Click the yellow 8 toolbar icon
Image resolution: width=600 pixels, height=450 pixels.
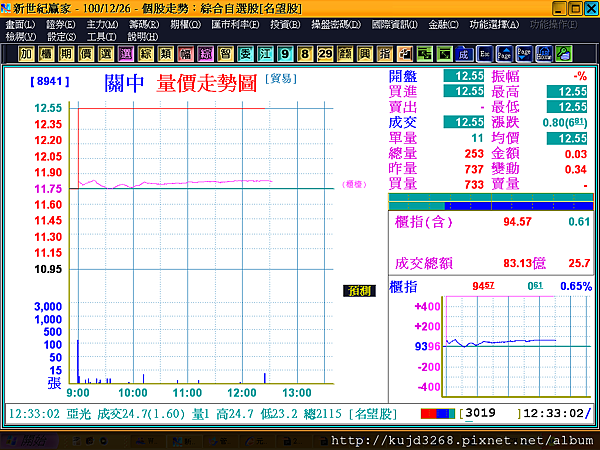(x=305, y=54)
